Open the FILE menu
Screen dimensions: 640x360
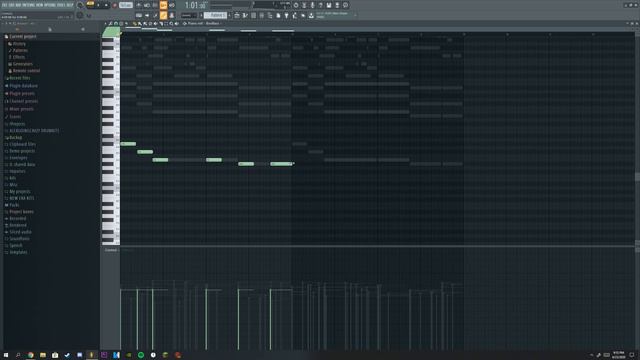4,5
